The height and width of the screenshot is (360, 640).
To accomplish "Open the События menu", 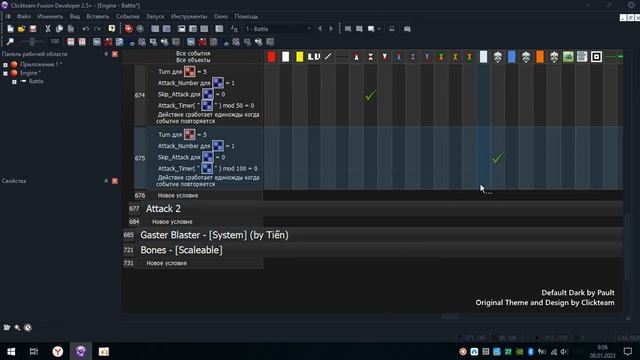I will [127, 16].
